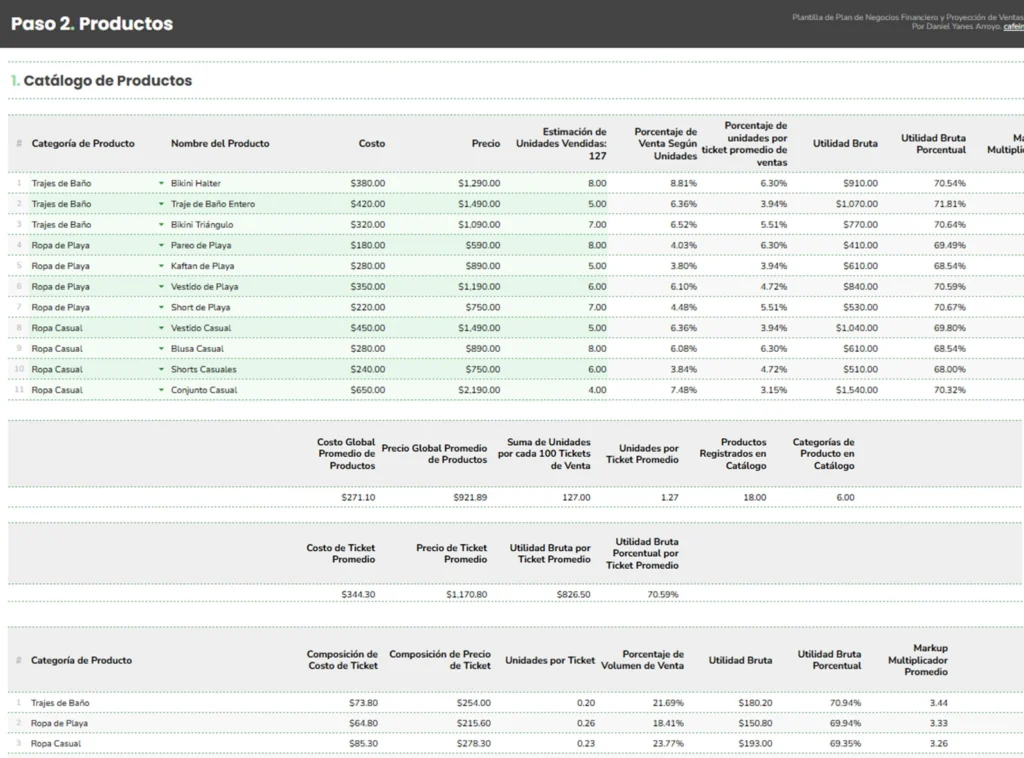Click the $215.60 ticket price composition cell
Screen dimensions: 1024x758
click(x=473, y=723)
